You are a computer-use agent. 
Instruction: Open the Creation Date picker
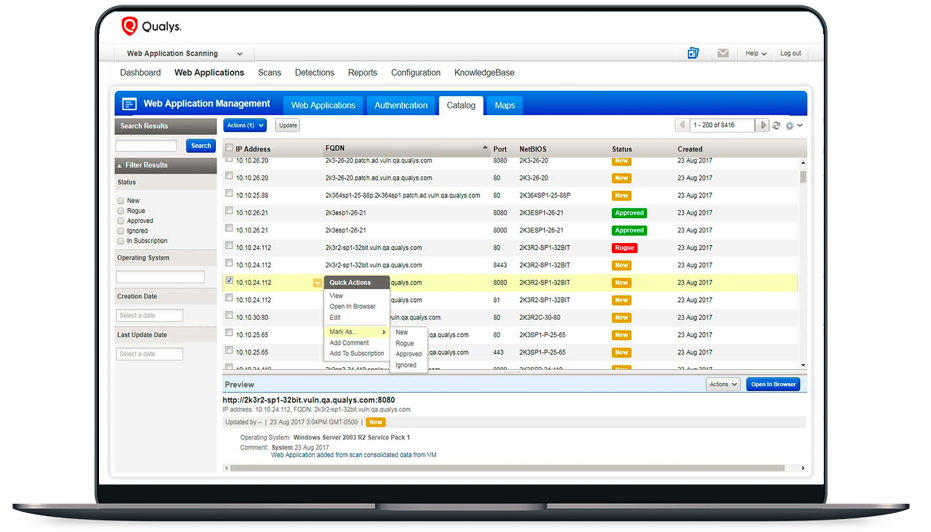(150, 315)
